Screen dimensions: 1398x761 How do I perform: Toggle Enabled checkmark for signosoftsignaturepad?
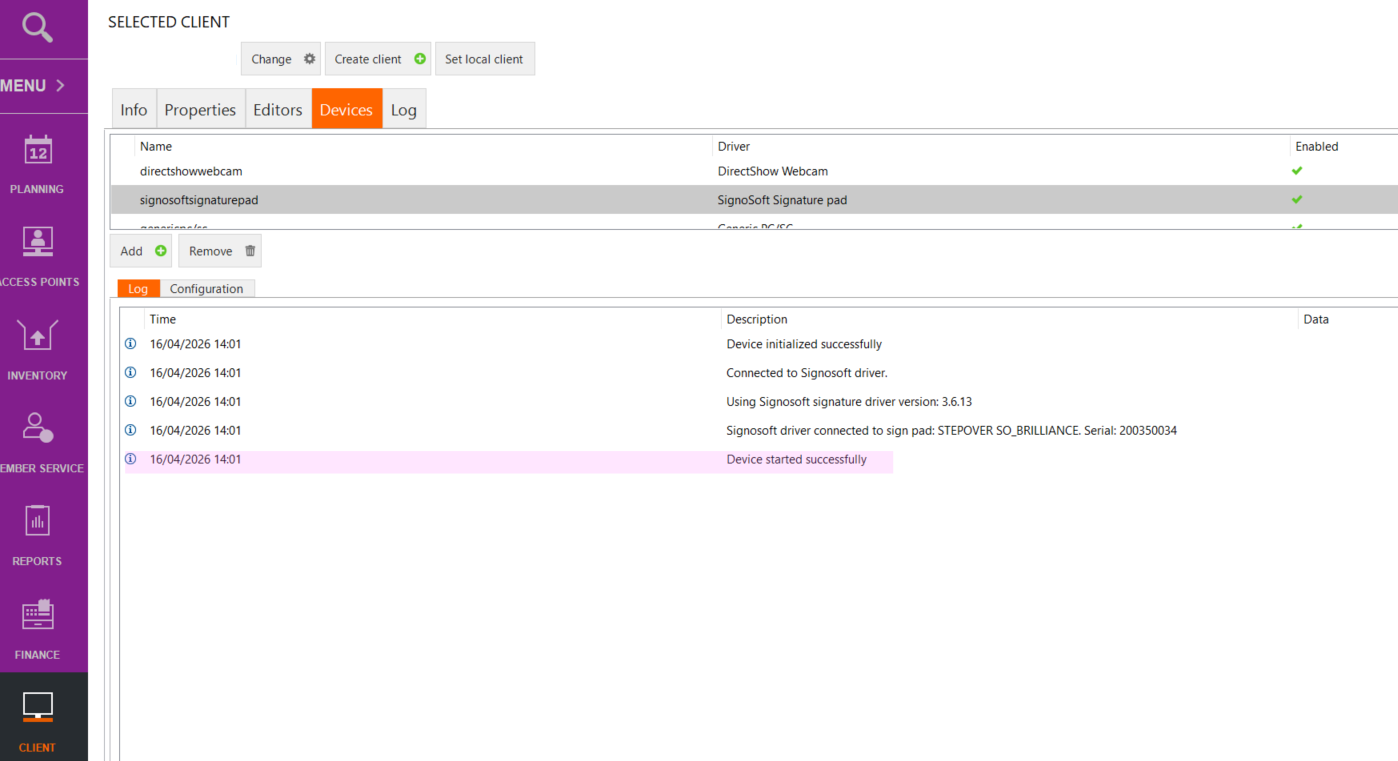[1297, 200]
